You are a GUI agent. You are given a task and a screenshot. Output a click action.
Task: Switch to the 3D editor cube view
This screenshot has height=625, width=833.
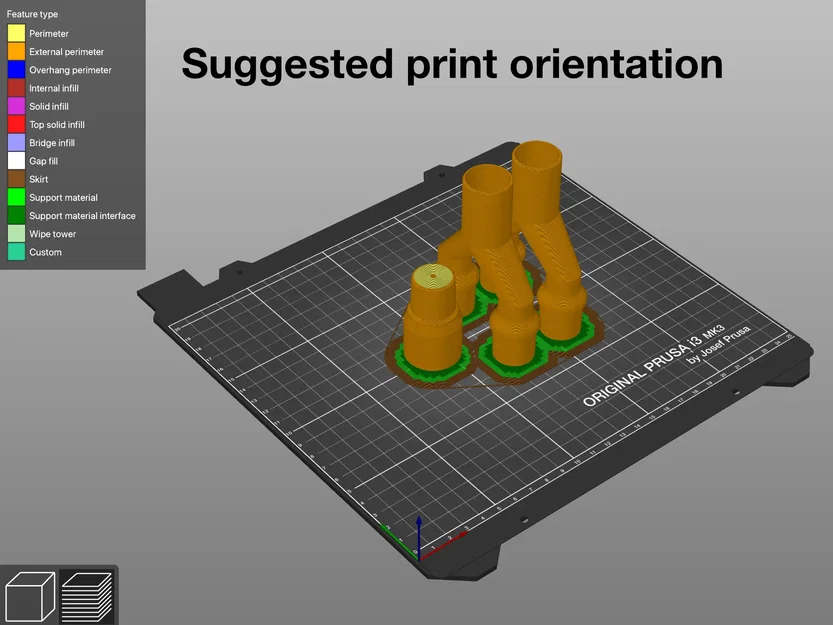point(30,596)
